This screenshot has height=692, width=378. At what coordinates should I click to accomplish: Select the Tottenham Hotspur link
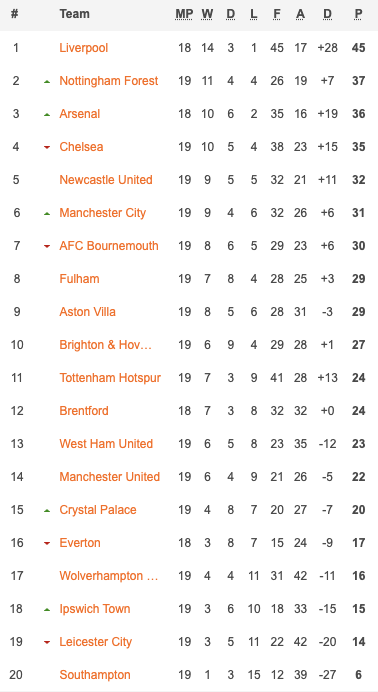tap(110, 378)
